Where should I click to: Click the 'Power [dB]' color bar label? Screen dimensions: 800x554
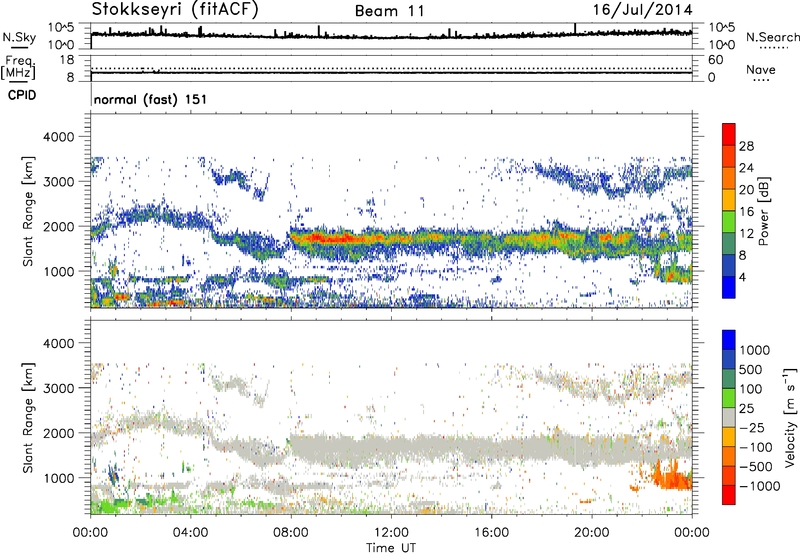[763, 211]
